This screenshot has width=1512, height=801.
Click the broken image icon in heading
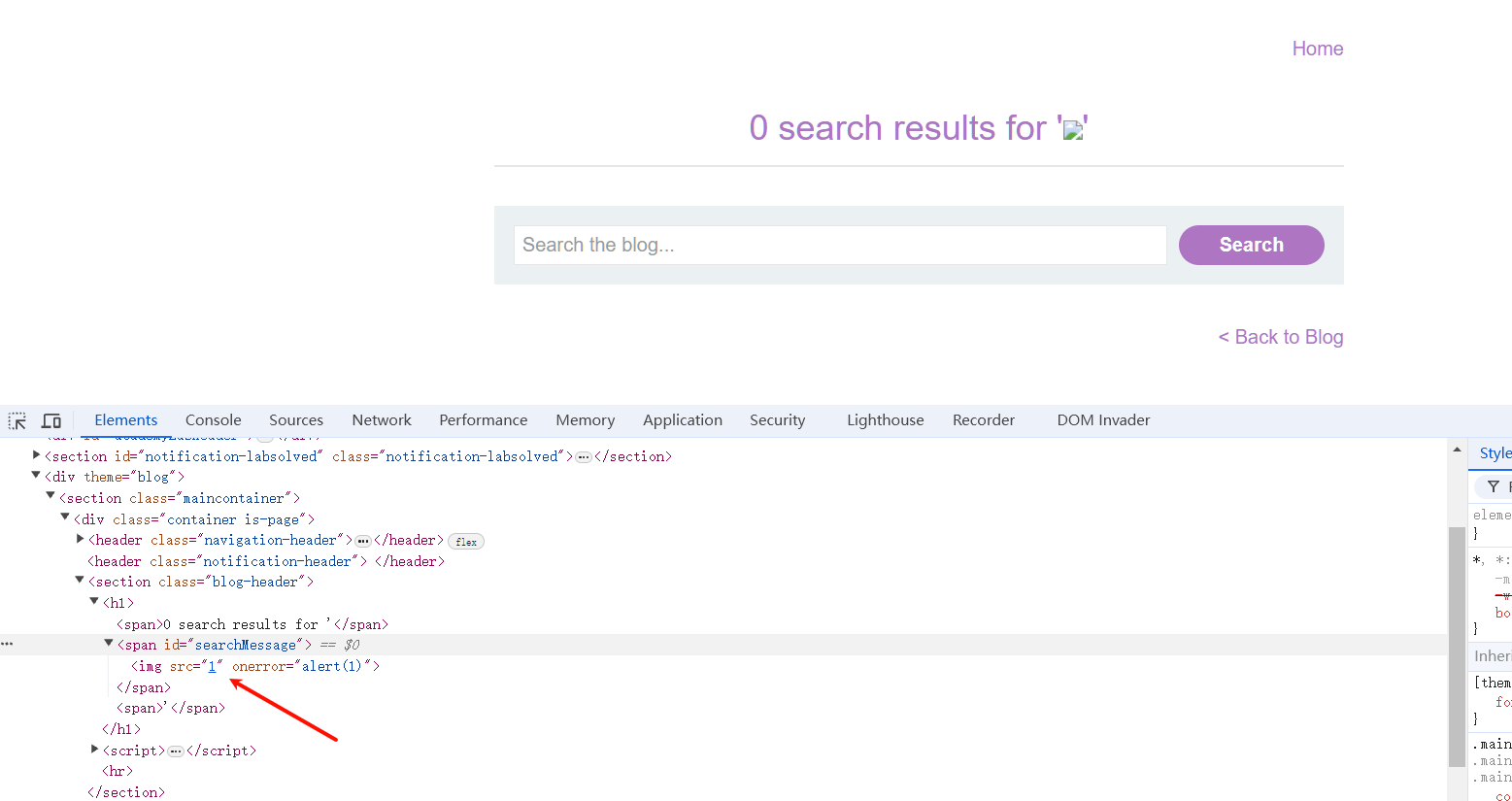point(1072,130)
